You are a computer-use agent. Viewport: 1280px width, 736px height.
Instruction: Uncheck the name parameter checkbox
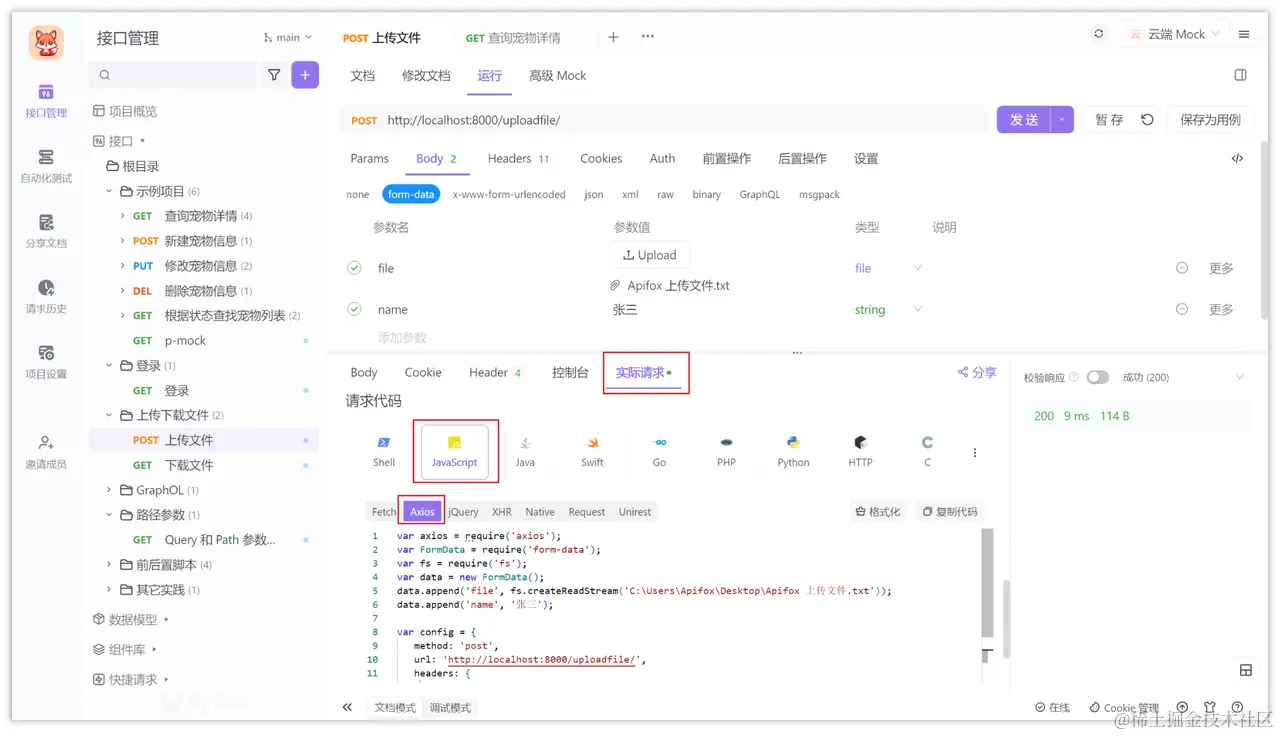tap(354, 309)
